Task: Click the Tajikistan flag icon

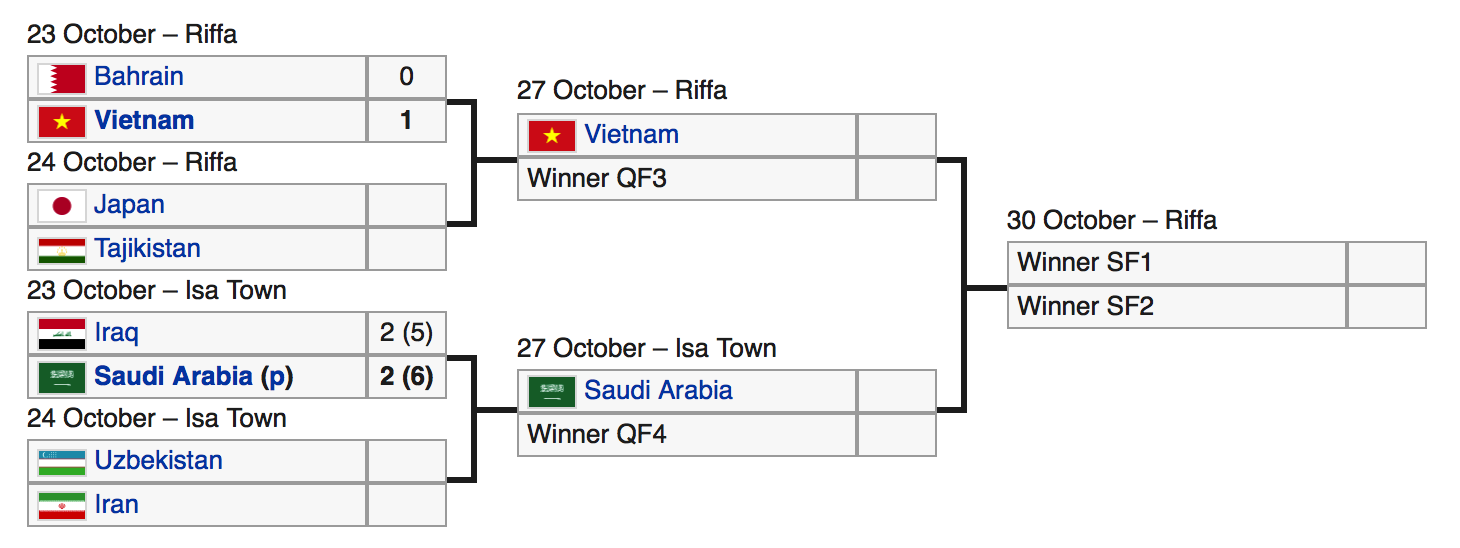Action: point(61,249)
